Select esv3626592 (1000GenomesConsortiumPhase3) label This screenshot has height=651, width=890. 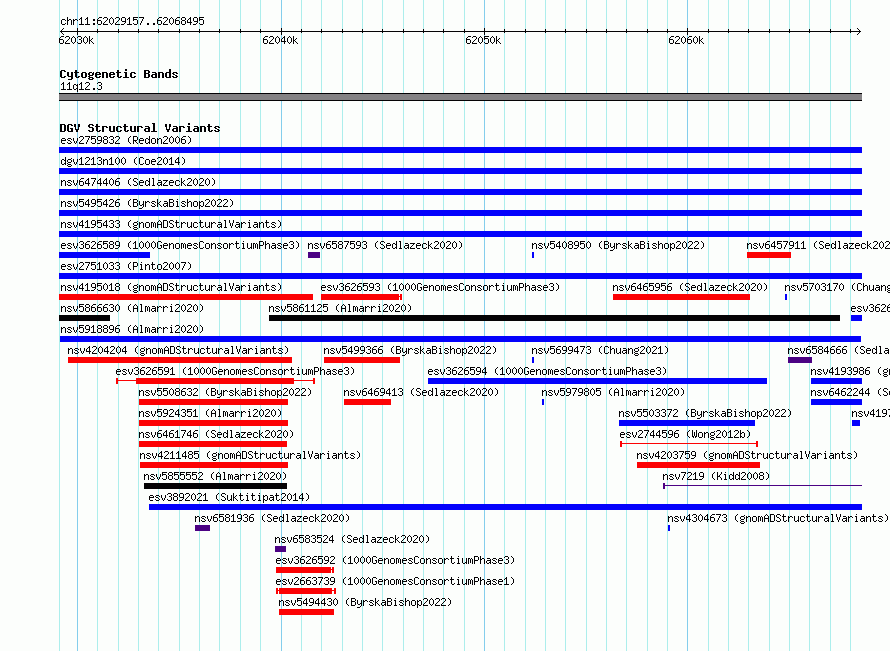point(395,560)
